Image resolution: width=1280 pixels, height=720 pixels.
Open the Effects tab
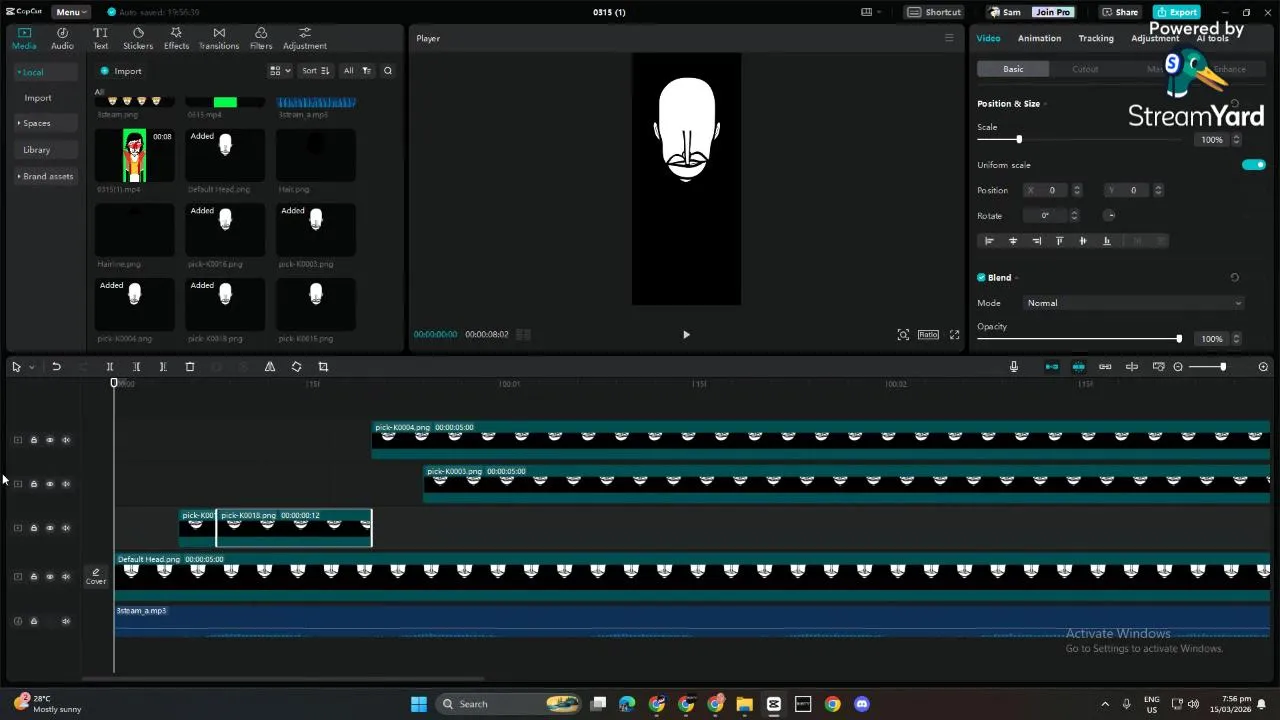pos(176,39)
